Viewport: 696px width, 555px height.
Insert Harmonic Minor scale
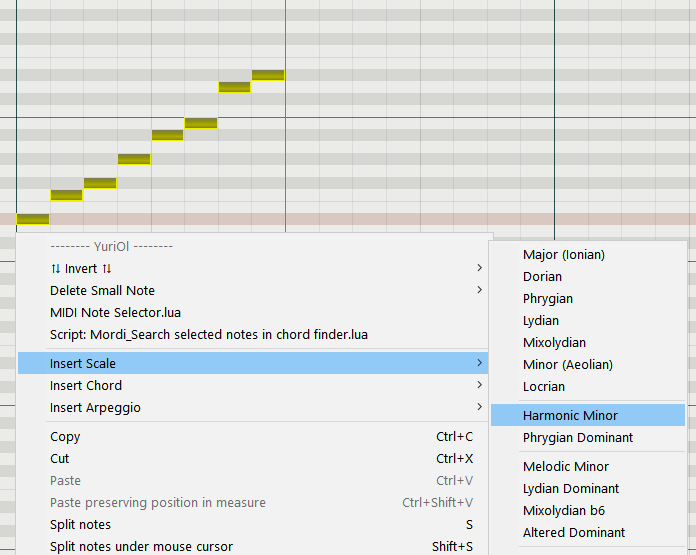588,415
